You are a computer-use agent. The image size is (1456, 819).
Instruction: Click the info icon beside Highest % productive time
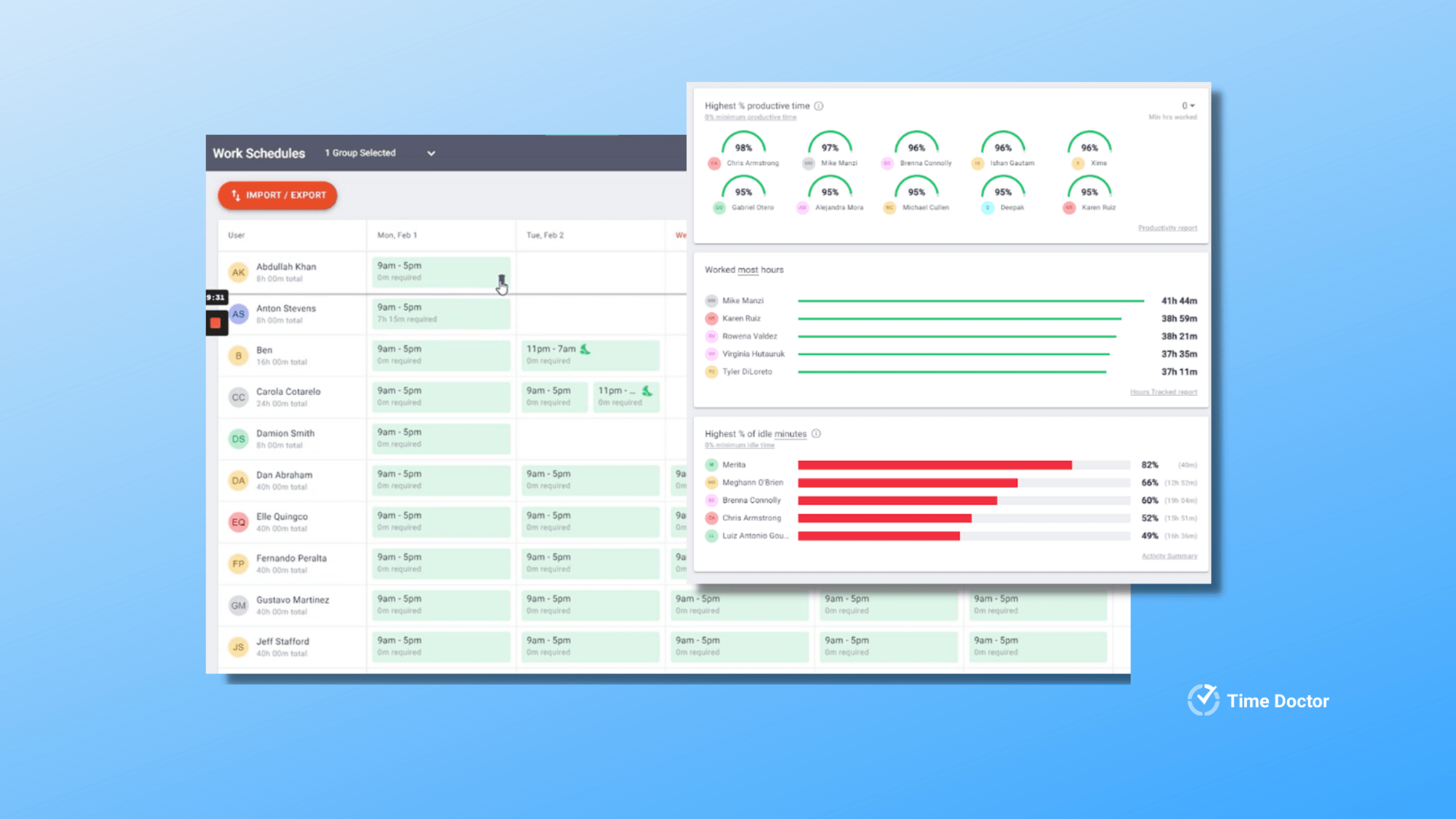pyautogui.click(x=820, y=105)
